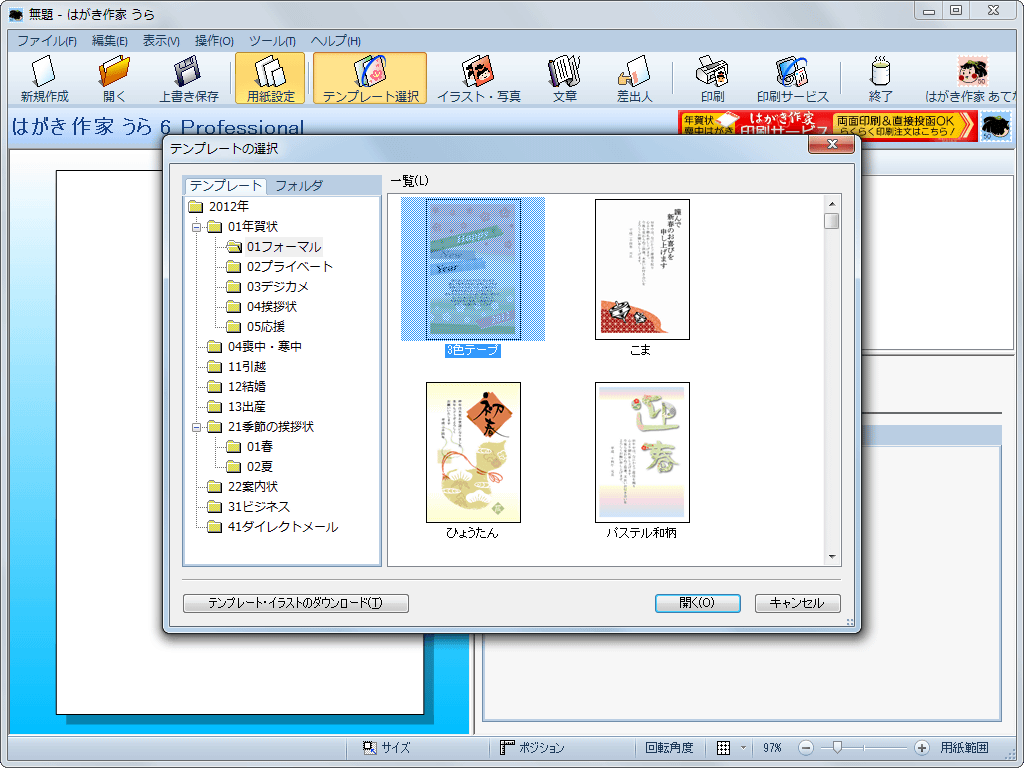This screenshot has height=768, width=1024.
Task: Open the 編集(E) menu
Action: 110,40
